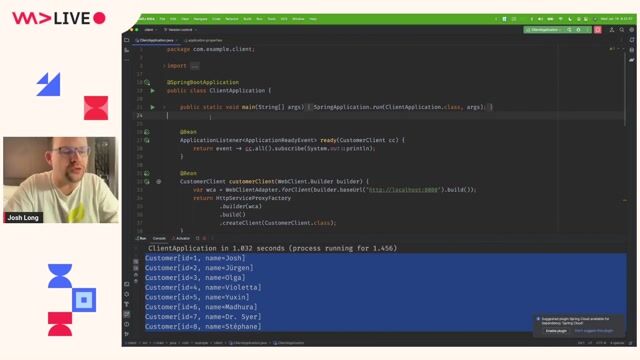
Task: Click console line 'Customer[id=1, name=Josh]'
Action: (x=195, y=258)
